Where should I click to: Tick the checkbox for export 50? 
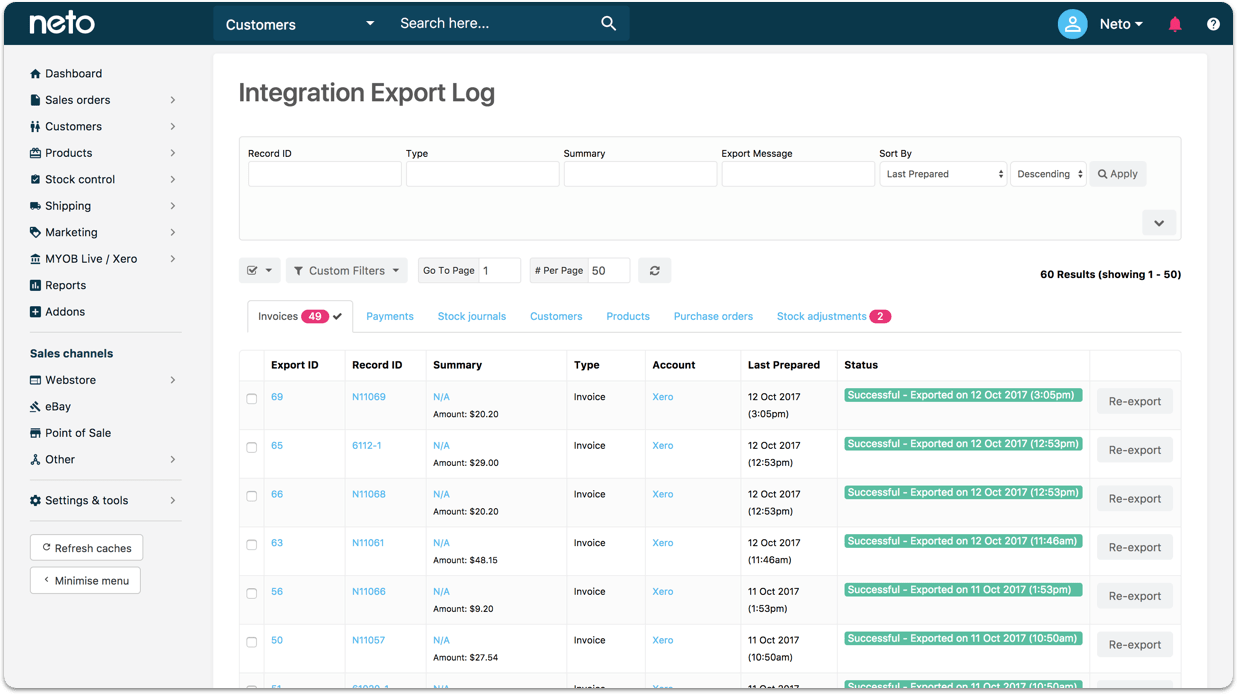pos(252,643)
